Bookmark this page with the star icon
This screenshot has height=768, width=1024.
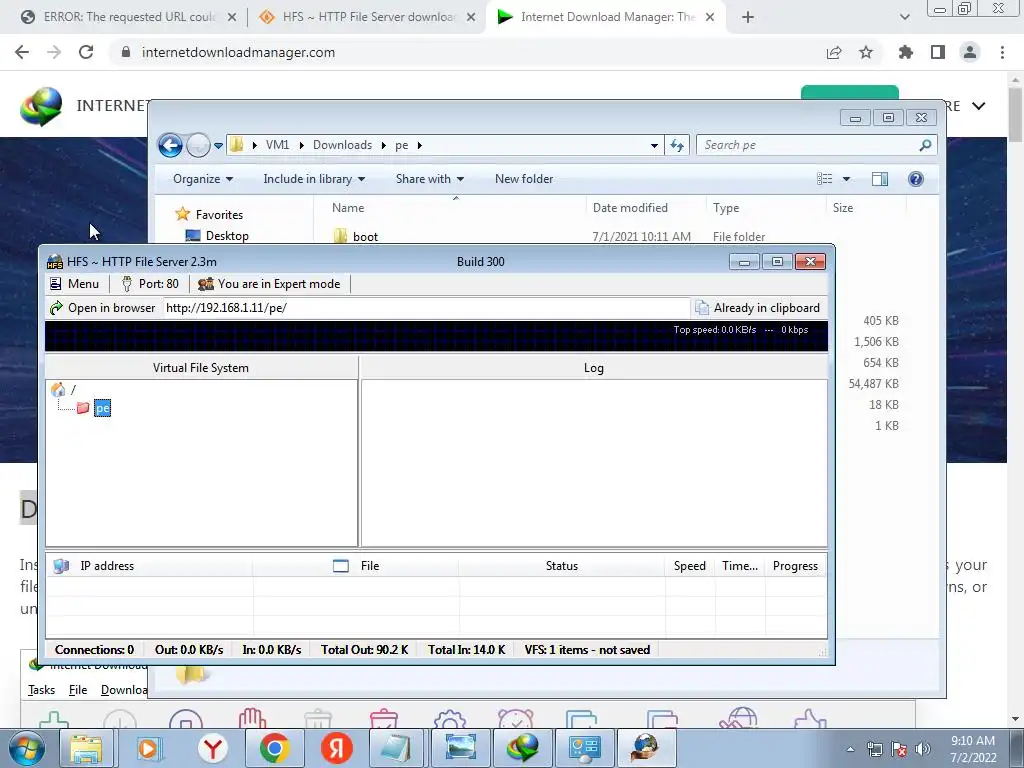(866, 52)
